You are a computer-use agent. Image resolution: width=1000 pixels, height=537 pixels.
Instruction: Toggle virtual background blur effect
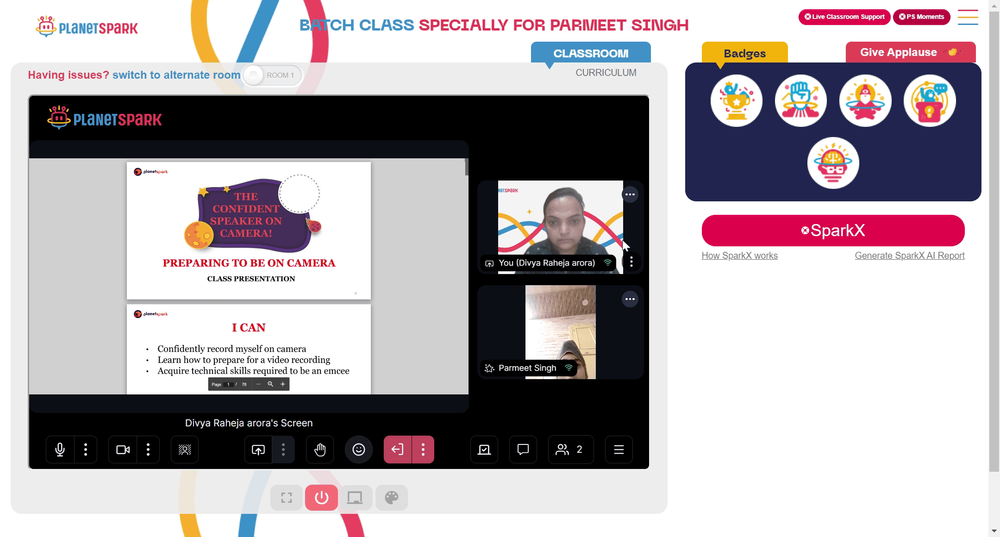(185, 450)
